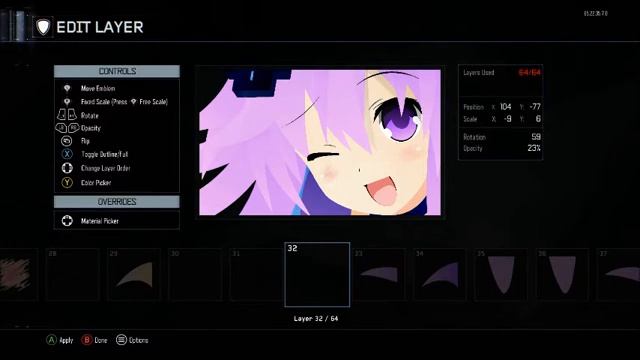Click the Overrides panel header
The height and width of the screenshot is (360, 640).
[117, 202]
